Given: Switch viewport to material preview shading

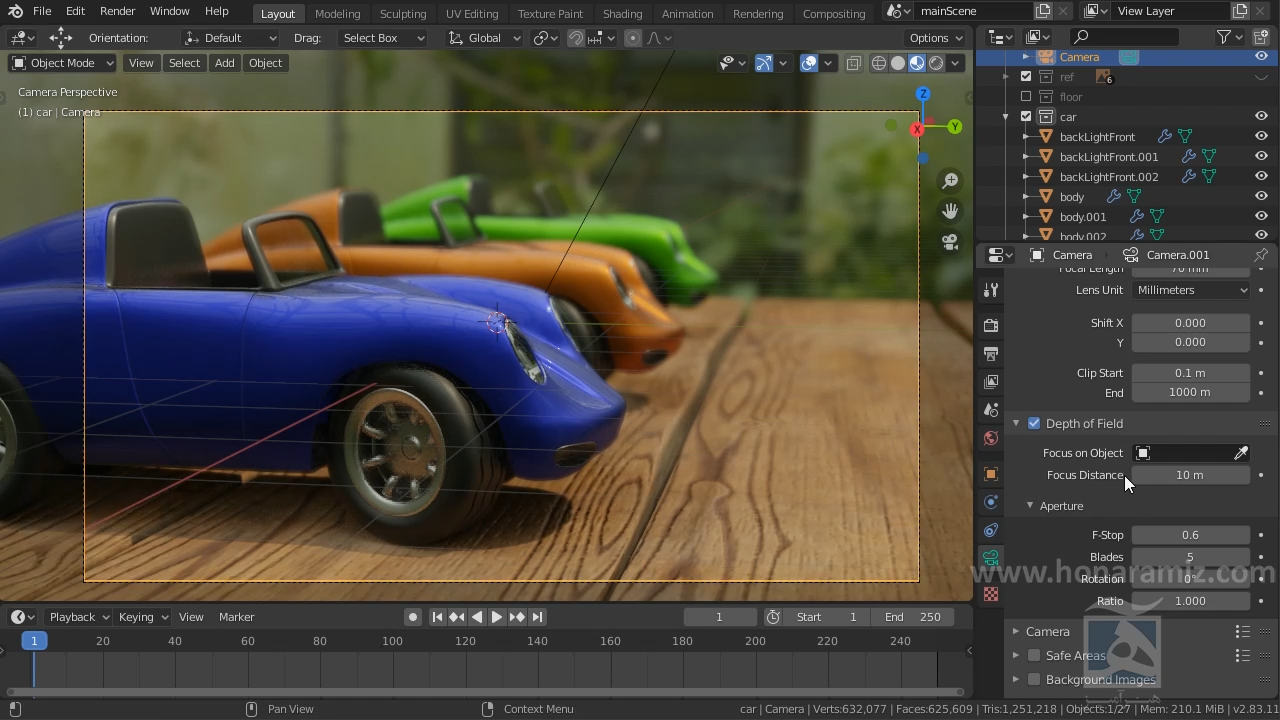Looking at the screenshot, I should [x=917, y=63].
